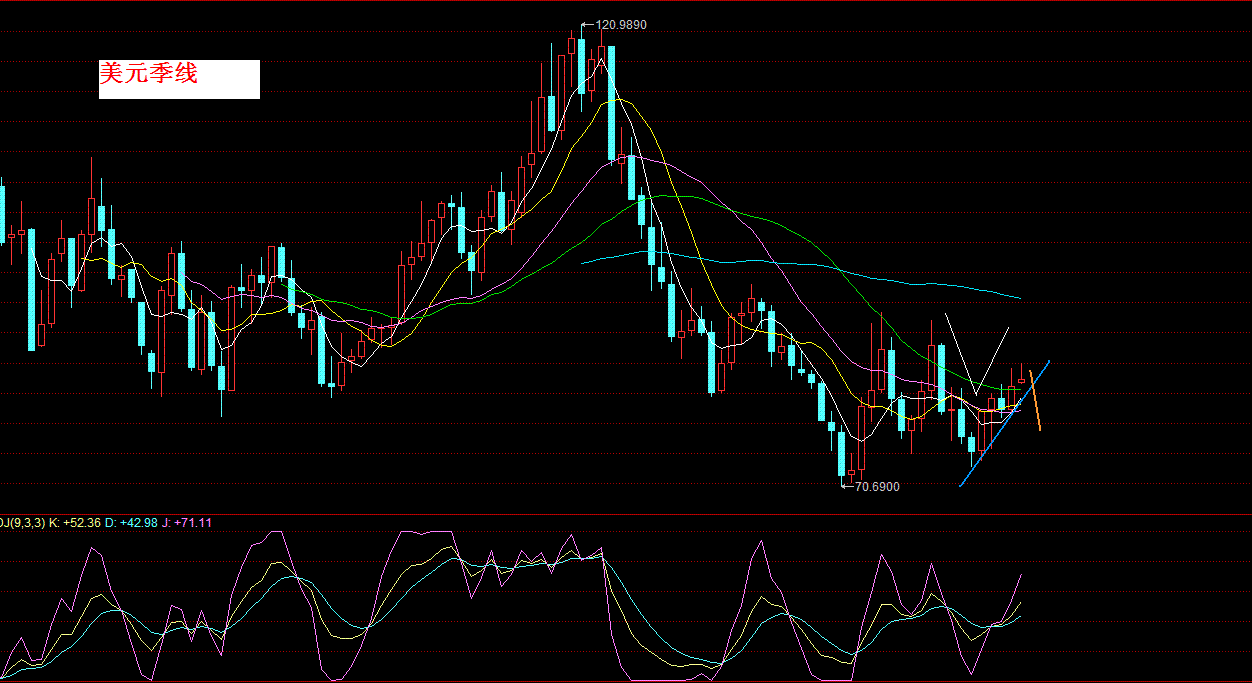Screen dimensions: 1252x683
Task: Select the 70.6900 low price label
Action: pos(877,487)
